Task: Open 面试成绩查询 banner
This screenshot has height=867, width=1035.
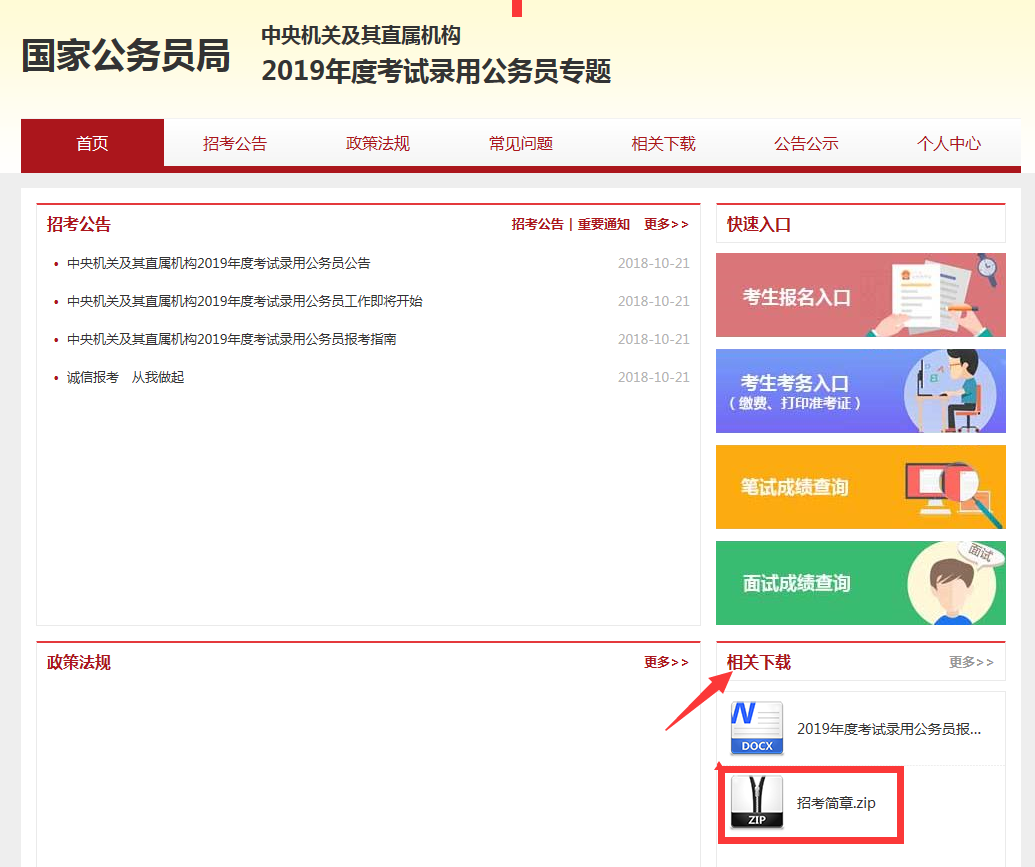Action: point(860,583)
